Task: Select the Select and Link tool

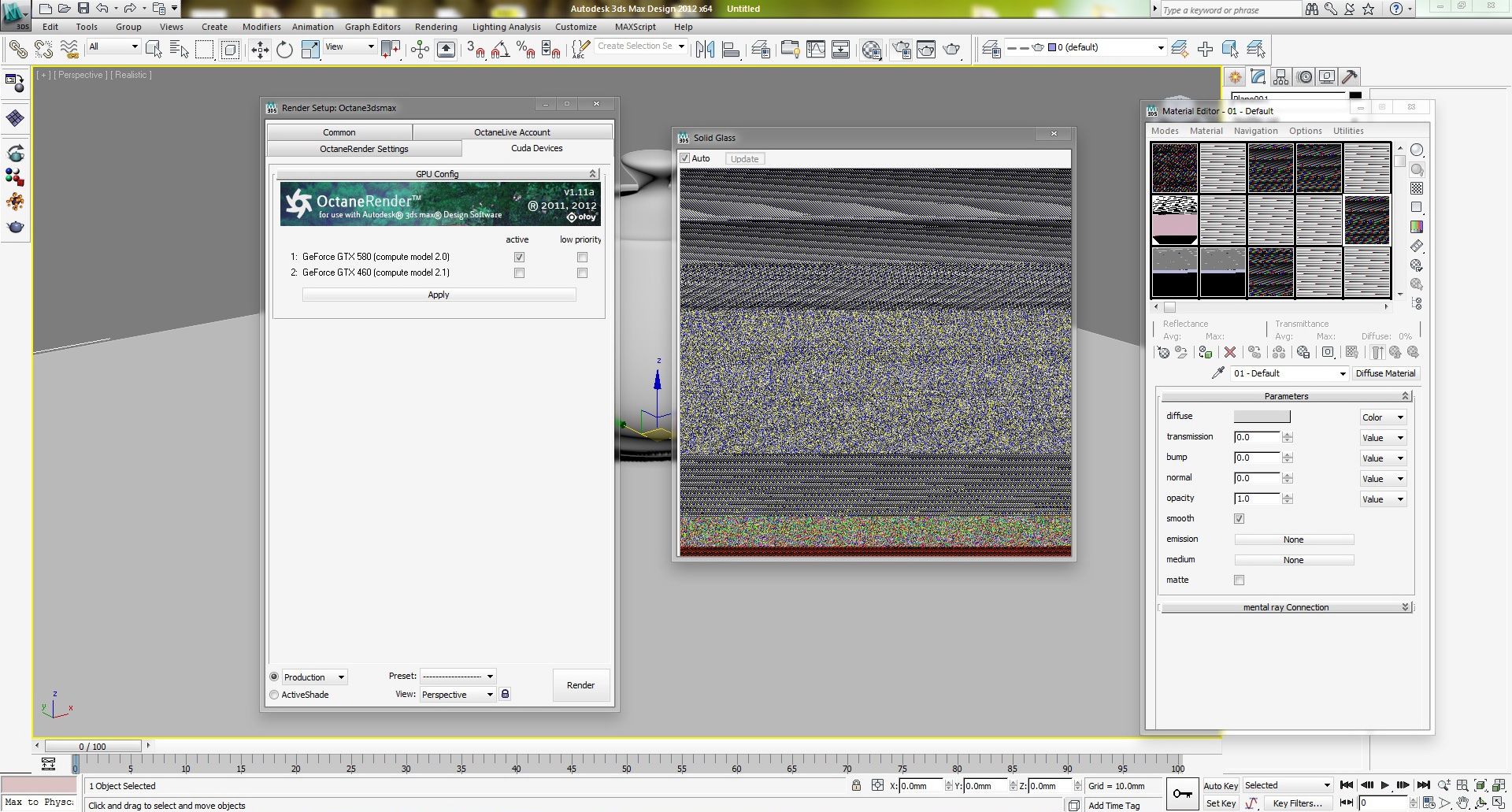Action: coord(17,50)
